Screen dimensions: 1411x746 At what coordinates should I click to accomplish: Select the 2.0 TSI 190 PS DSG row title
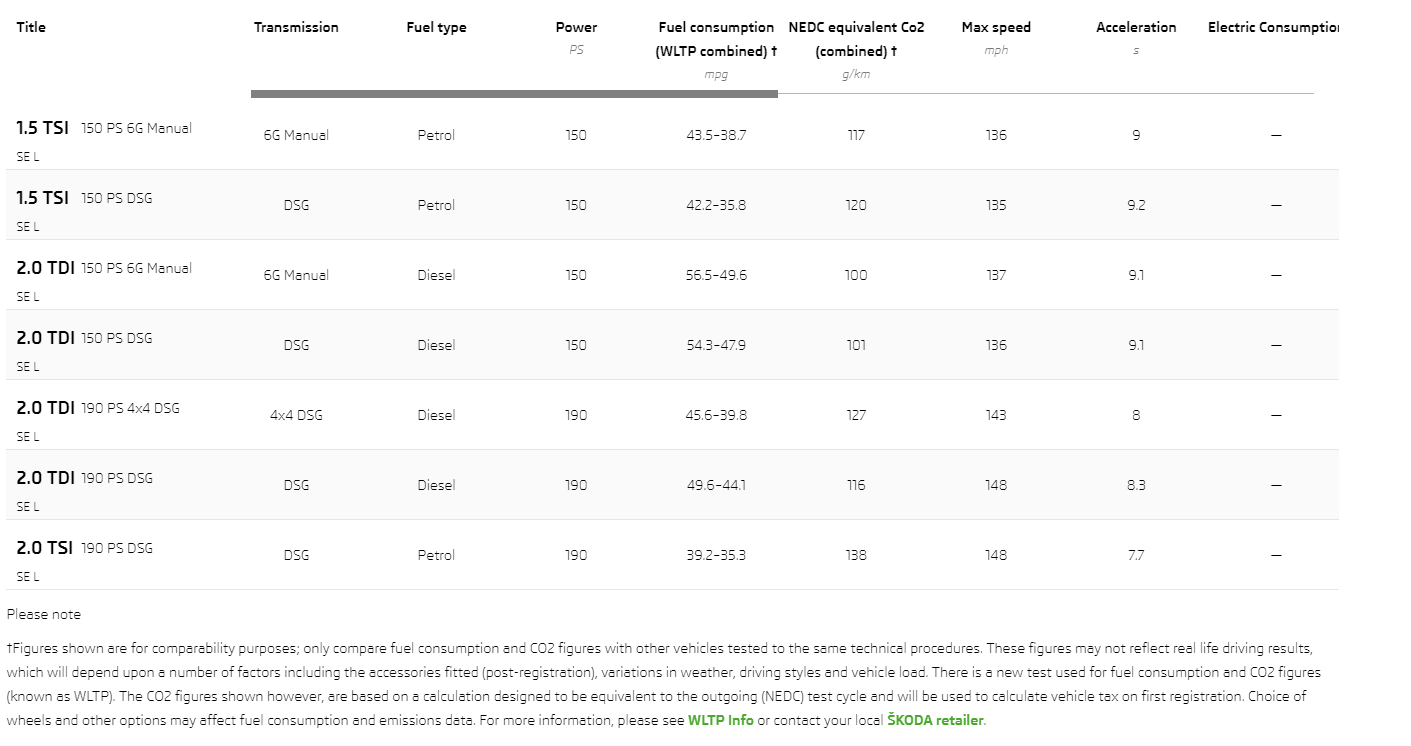[x=85, y=548]
